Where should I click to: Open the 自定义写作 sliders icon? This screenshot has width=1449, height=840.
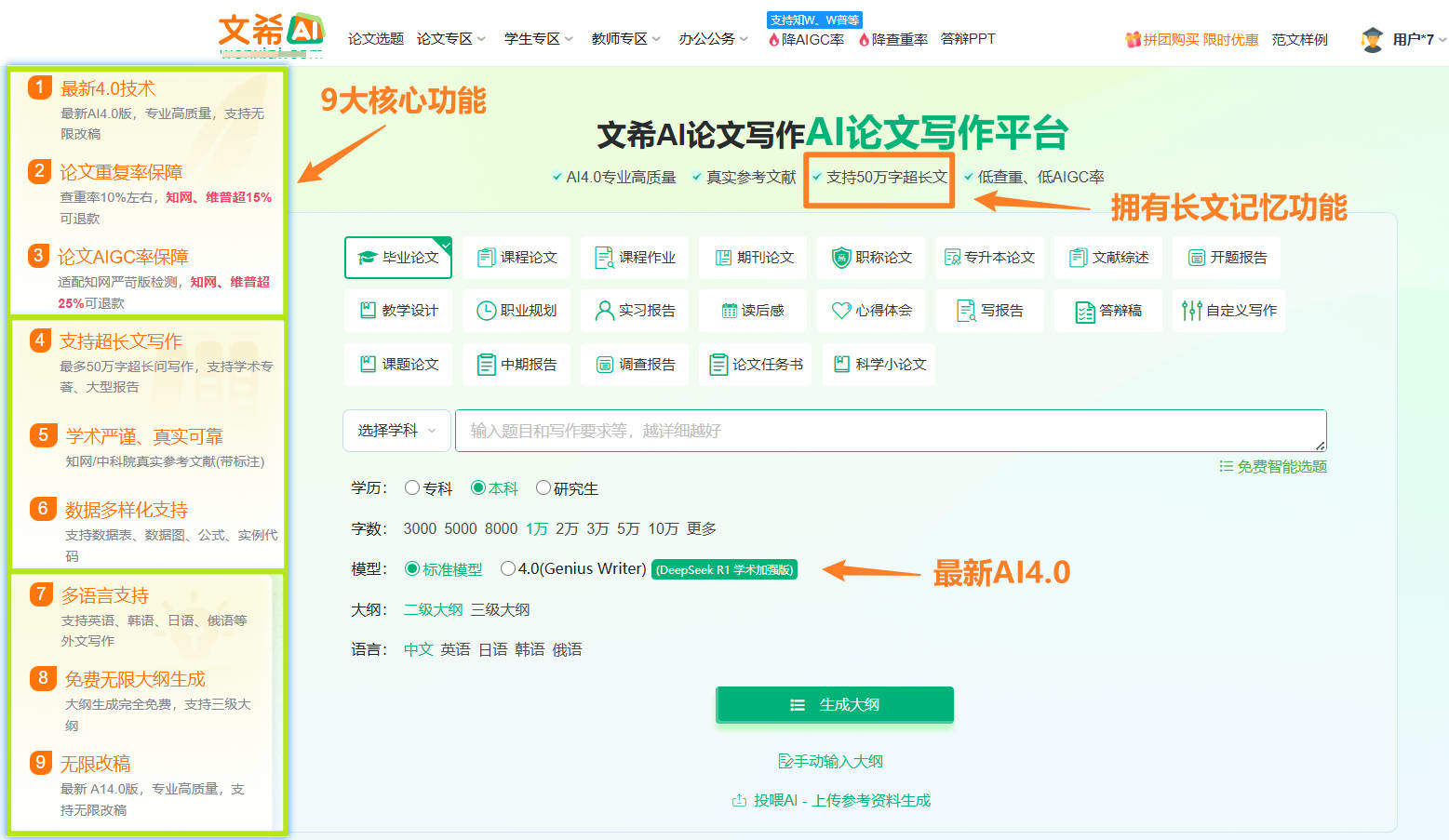1190,311
